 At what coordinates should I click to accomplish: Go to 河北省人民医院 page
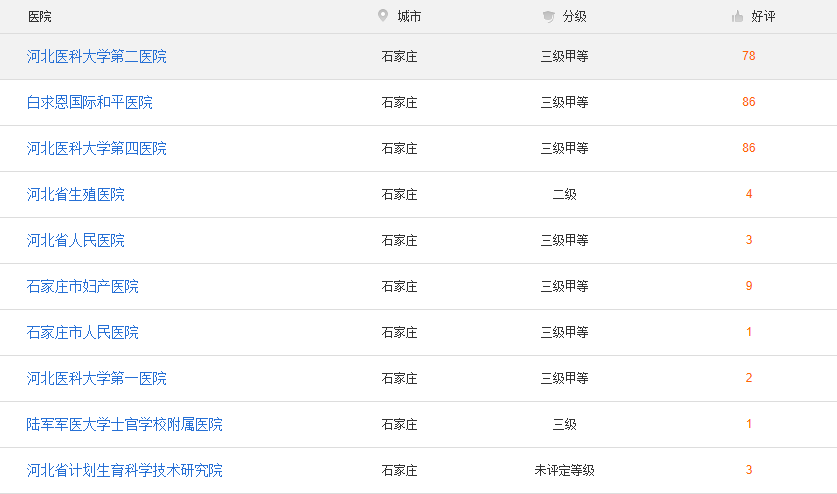pos(75,241)
